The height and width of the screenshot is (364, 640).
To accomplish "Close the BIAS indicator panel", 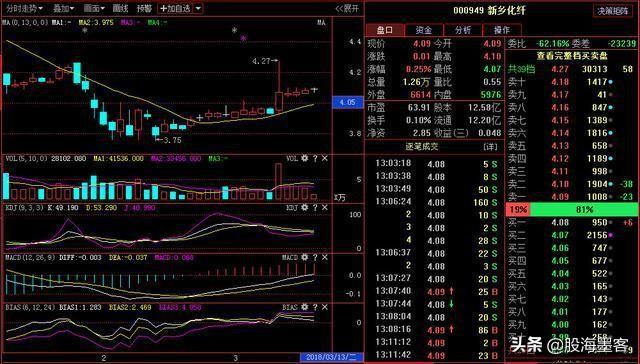I will (324, 307).
